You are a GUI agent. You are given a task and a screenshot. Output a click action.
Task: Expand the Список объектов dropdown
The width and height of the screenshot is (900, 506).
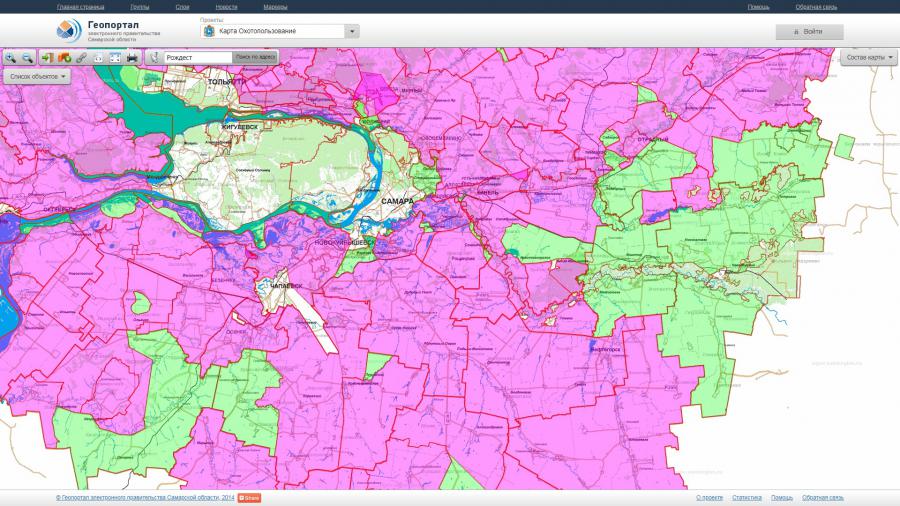tap(38, 76)
